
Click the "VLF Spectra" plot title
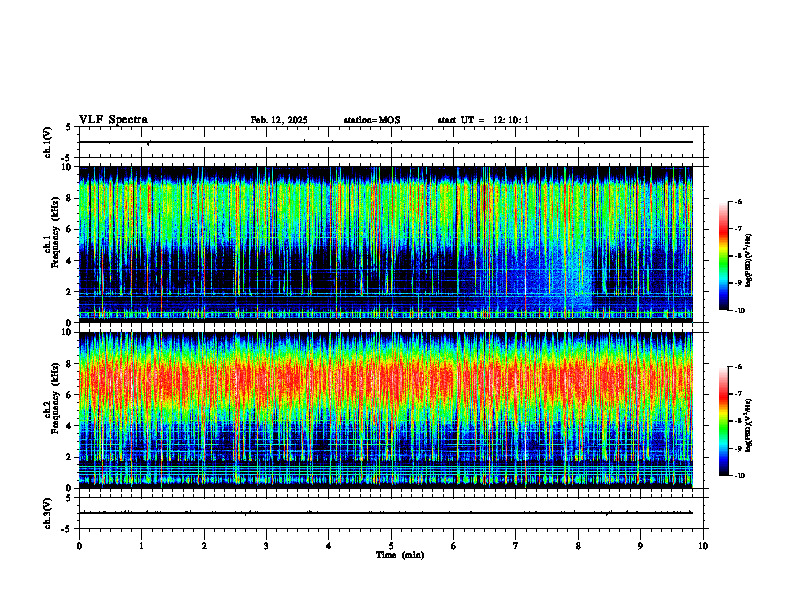113,120
